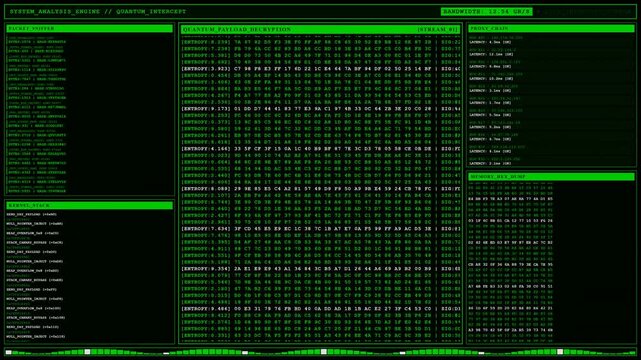Viewport: 641px width, 360px height.
Task: Click the highlighted ENTROPY:9.173 row
Action: click(321, 109)
